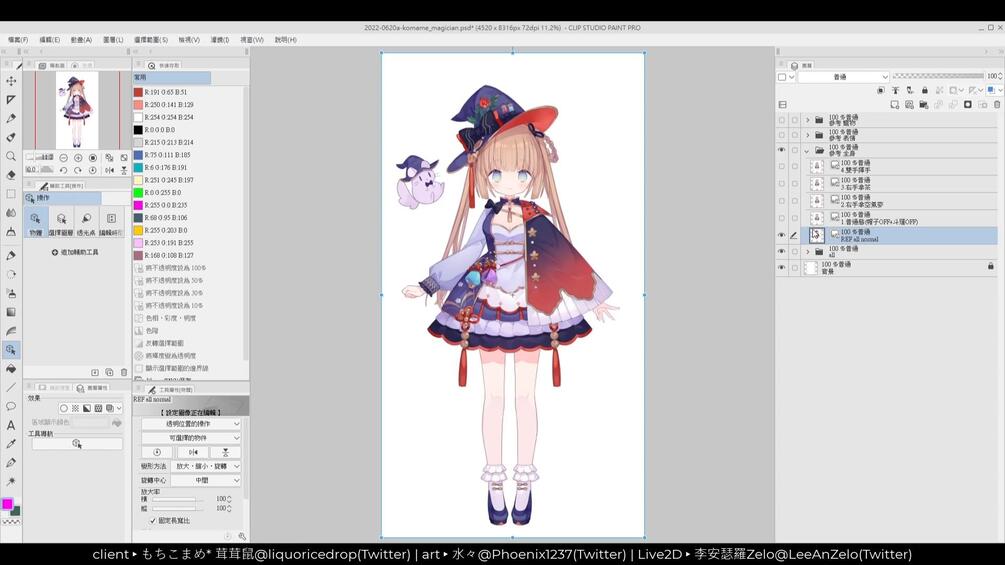Open the 旋轉中心 dropdown
The width and height of the screenshot is (1005, 565).
pos(206,480)
